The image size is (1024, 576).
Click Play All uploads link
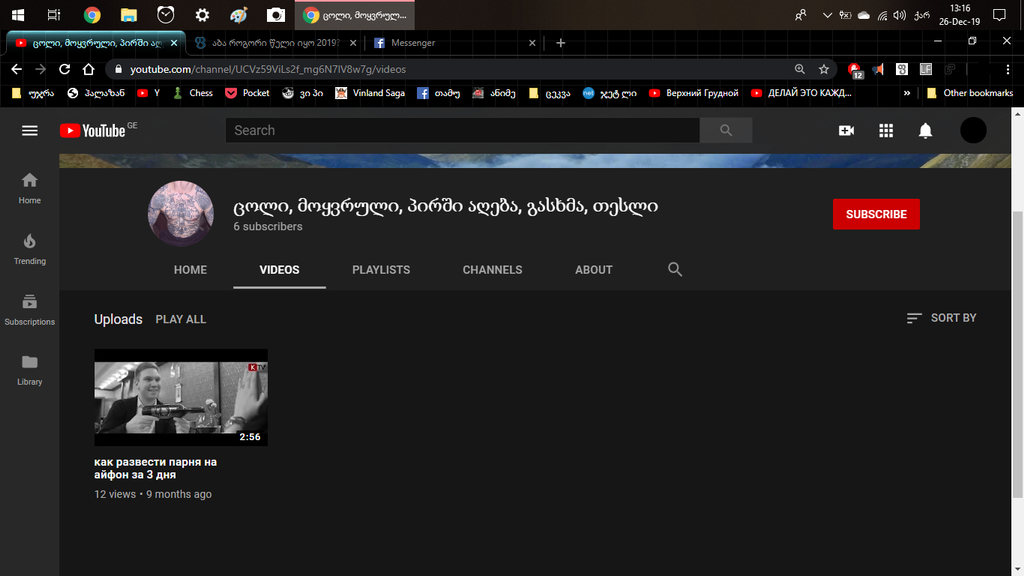click(181, 319)
